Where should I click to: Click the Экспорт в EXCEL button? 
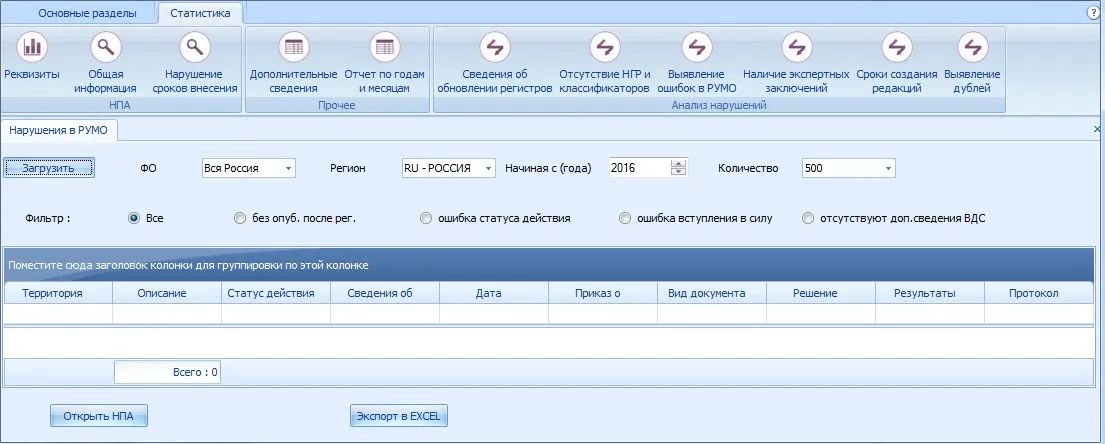click(x=399, y=416)
